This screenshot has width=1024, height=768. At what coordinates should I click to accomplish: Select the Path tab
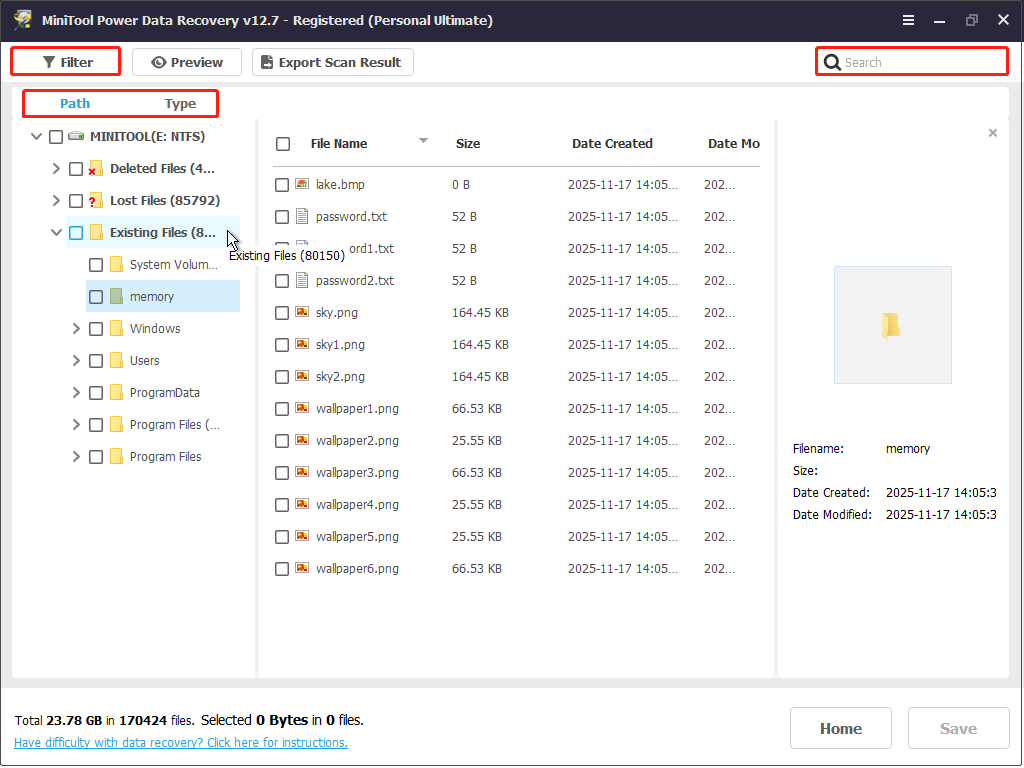[74, 103]
